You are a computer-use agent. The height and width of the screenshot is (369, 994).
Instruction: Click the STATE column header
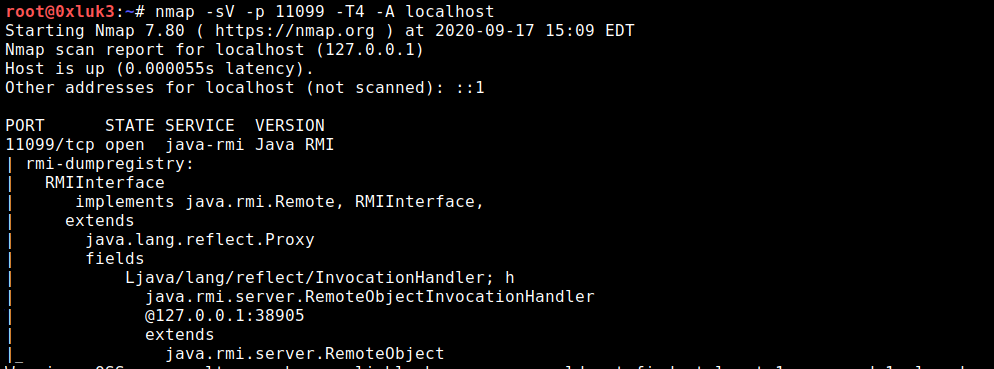pyautogui.click(x=130, y=126)
